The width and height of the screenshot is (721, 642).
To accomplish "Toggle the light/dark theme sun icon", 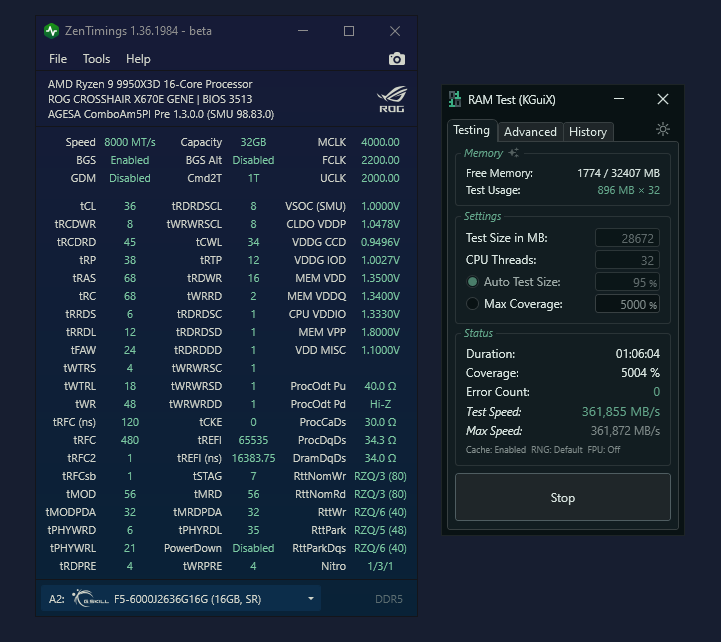I will click(662, 130).
